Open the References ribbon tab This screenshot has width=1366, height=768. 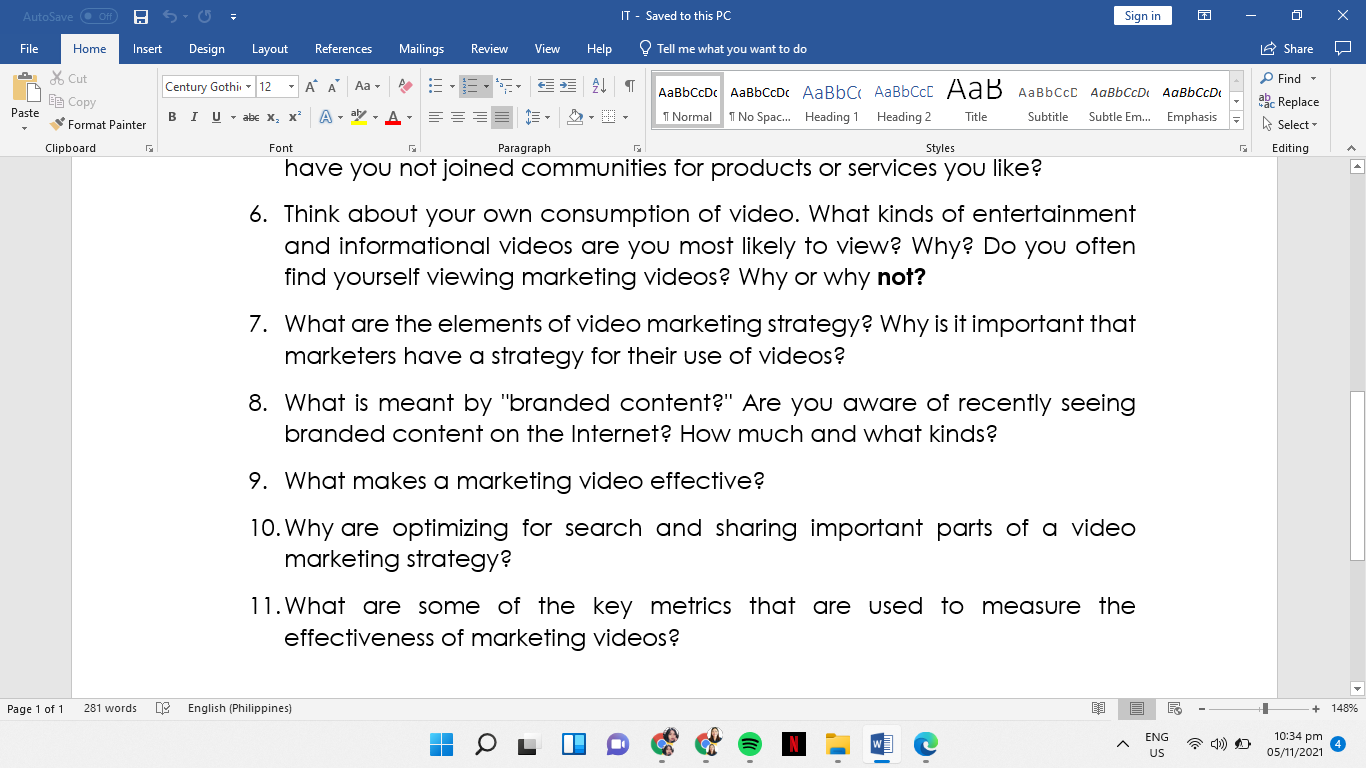click(x=343, y=49)
